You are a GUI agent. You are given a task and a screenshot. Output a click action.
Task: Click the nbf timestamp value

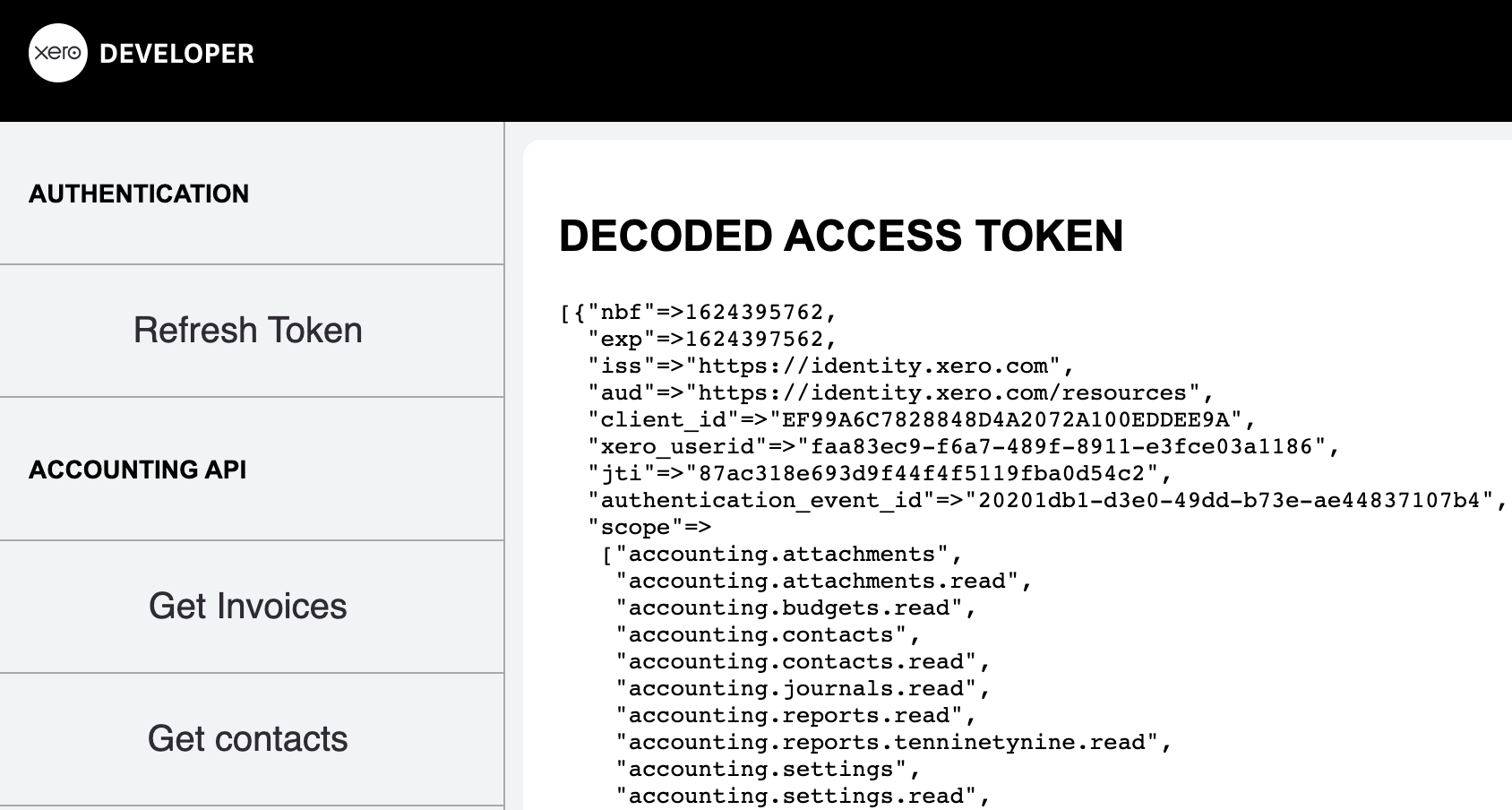point(754,312)
